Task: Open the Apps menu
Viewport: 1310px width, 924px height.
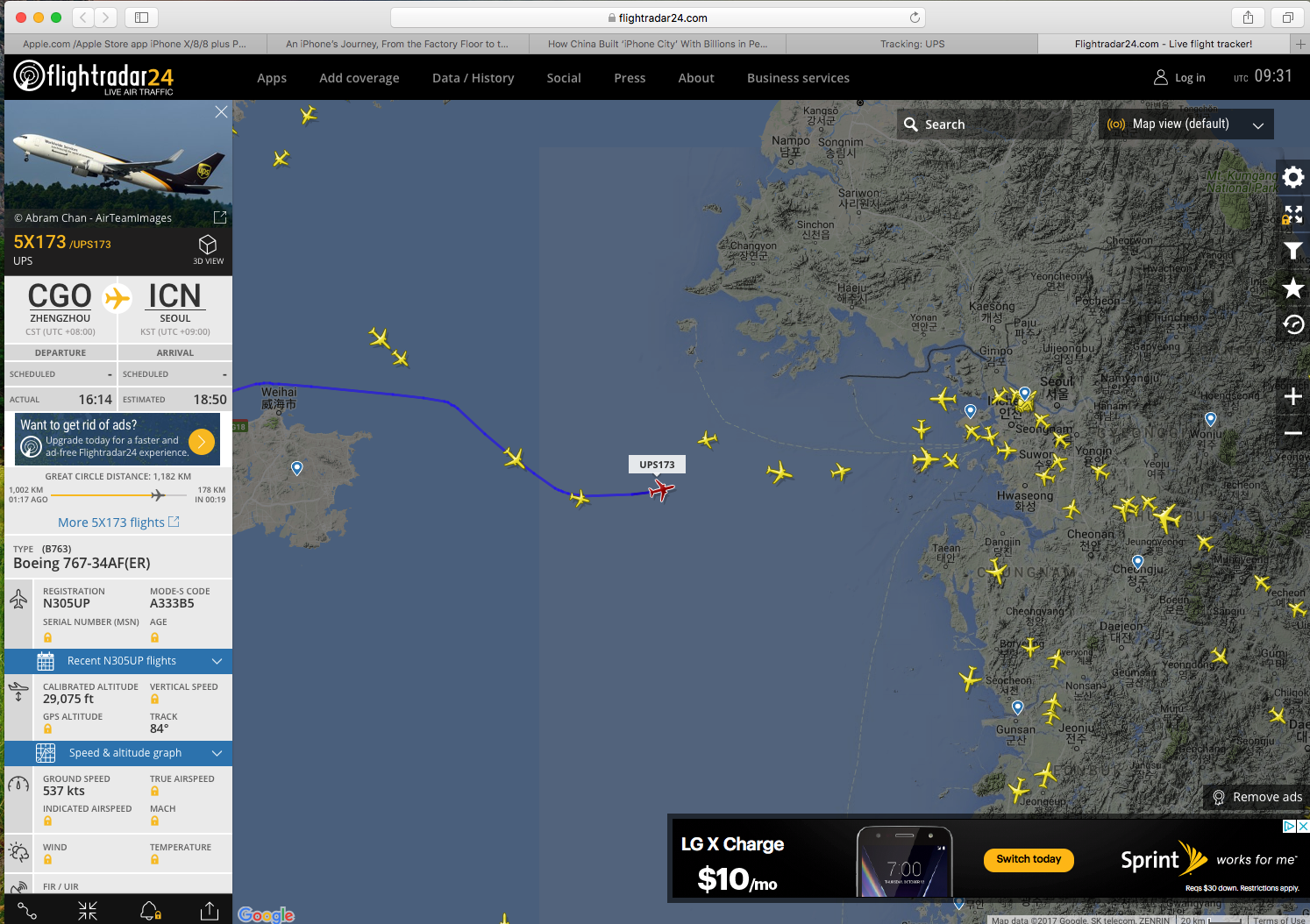Action: click(272, 78)
